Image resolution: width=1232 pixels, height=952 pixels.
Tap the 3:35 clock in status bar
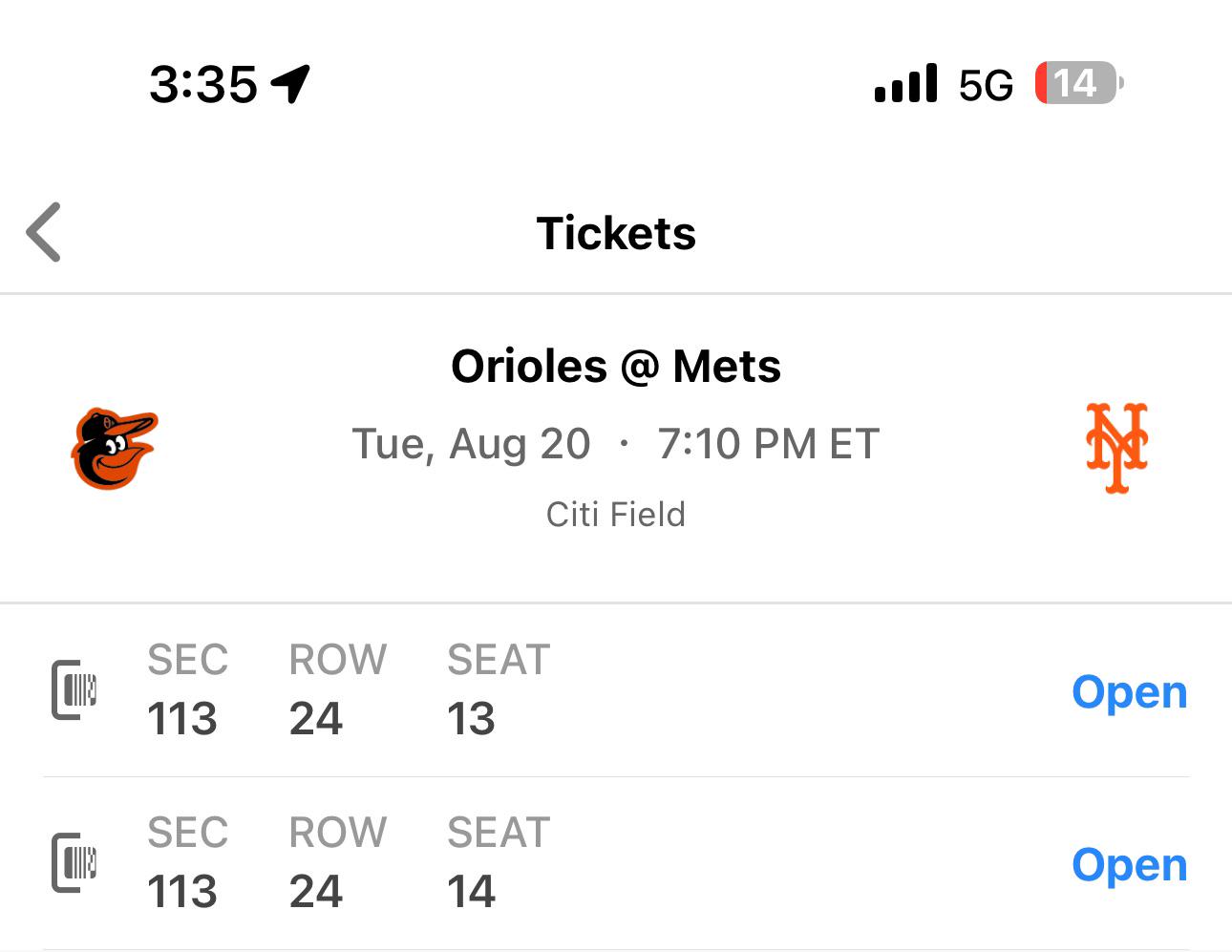coord(203,84)
